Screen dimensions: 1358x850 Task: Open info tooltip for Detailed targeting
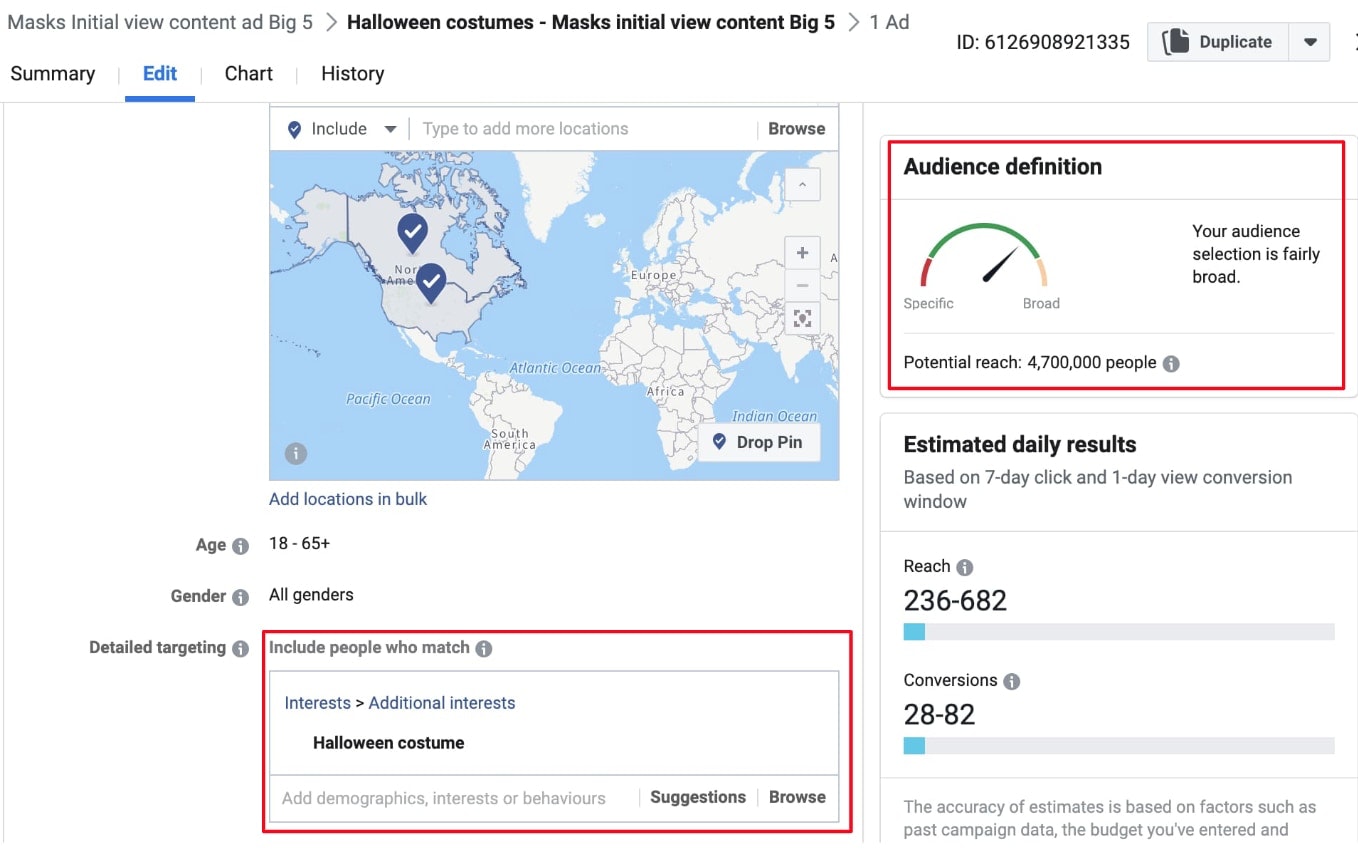point(240,648)
